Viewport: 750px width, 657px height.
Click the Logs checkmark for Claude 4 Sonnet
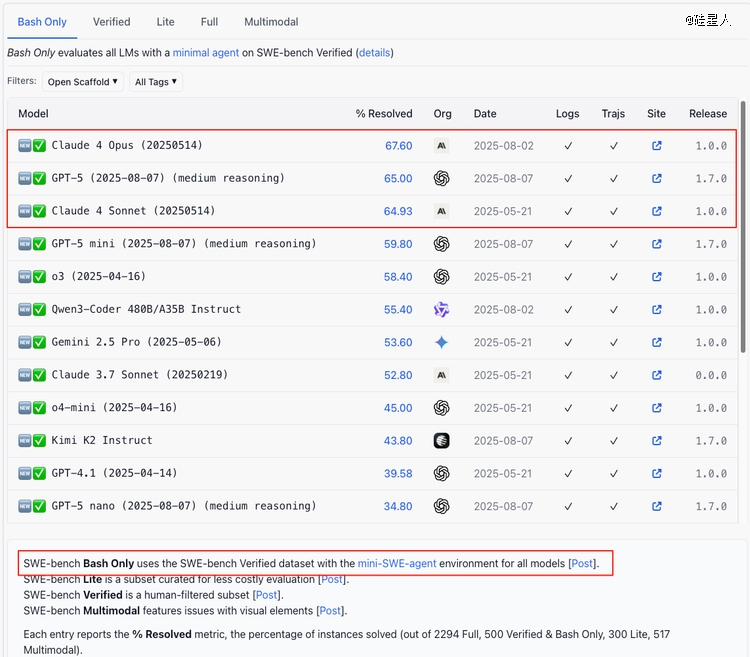[567, 211]
